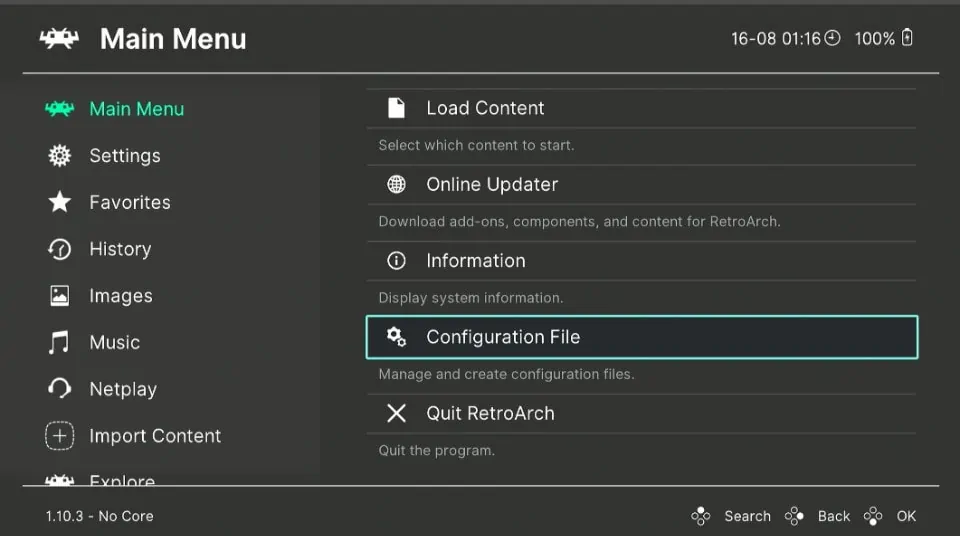Click the Online Updater globe icon
Screen dimensions: 960x536
coord(396,184)
